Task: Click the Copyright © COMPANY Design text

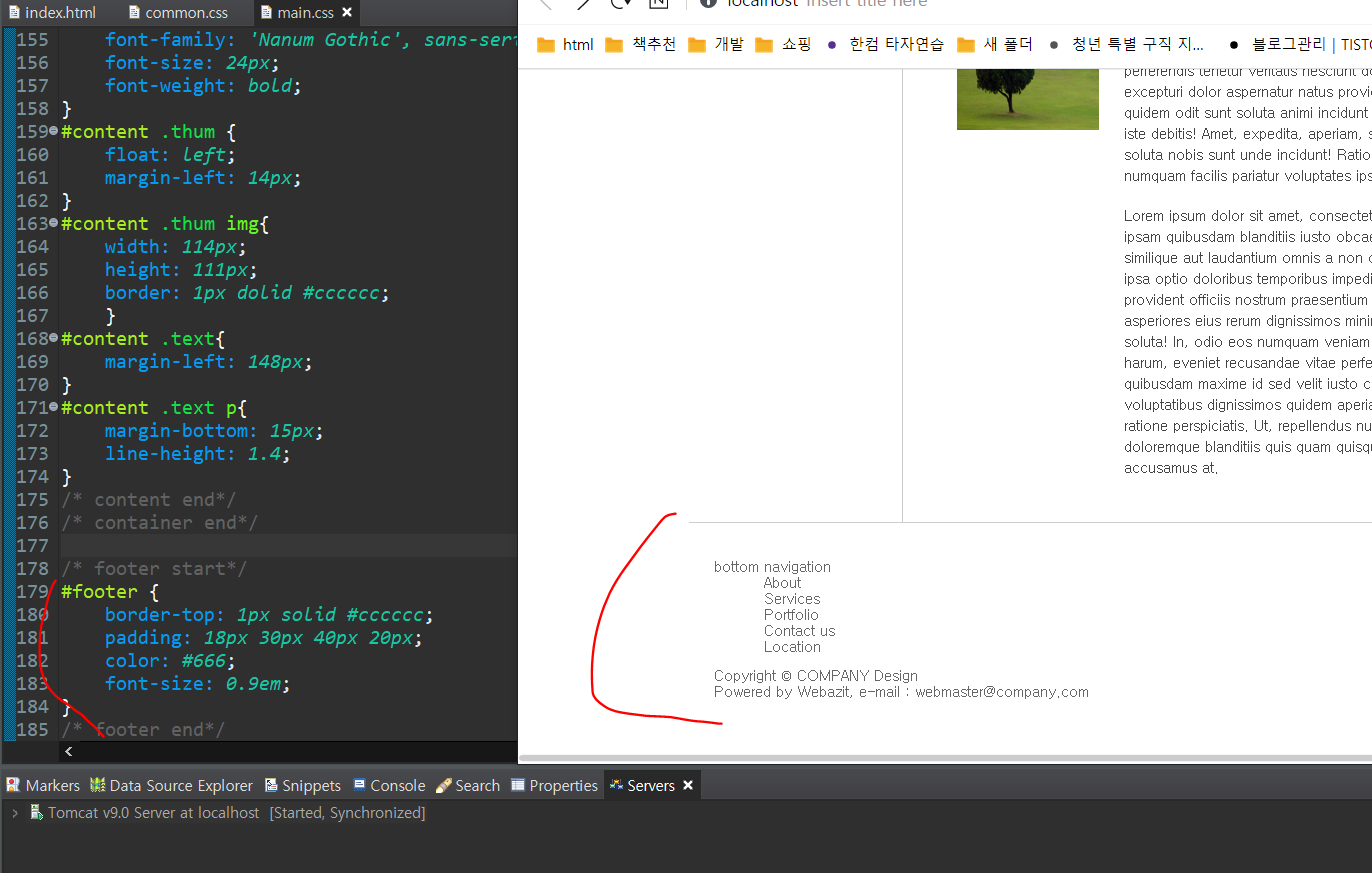Action: pos(816,676)
